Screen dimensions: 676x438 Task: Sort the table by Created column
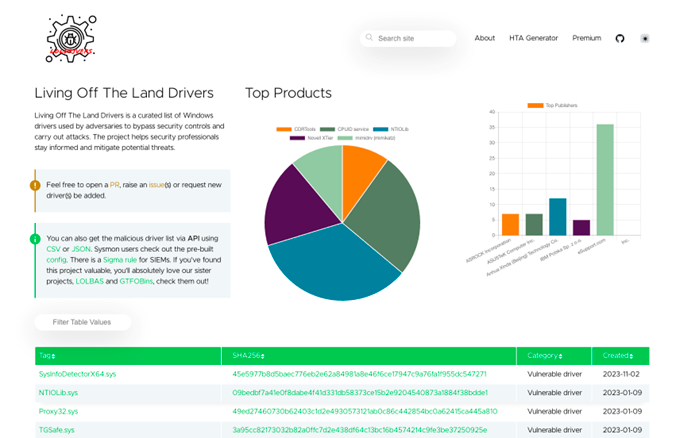click(618, 356)
